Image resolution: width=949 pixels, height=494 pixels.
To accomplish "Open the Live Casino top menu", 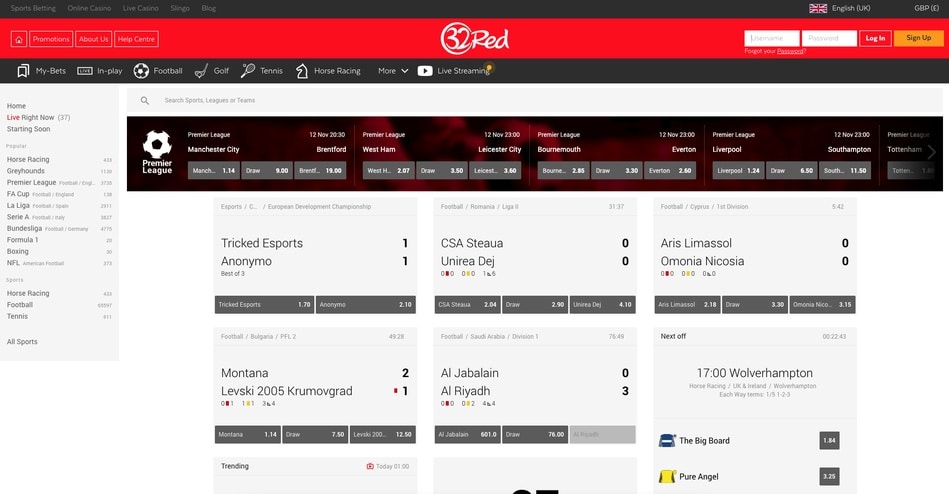I will tap(140, 8).
